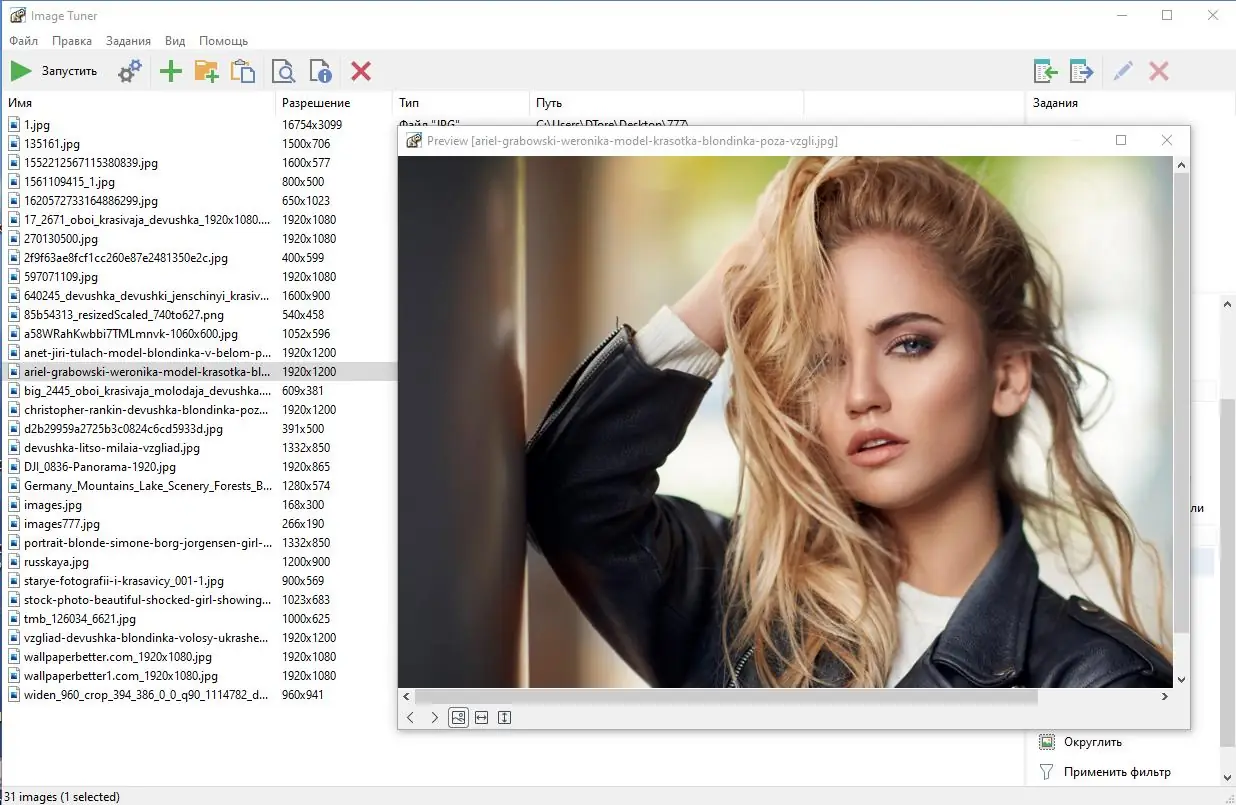Click the preview magnifier icon in toolbar

point(284,71)
